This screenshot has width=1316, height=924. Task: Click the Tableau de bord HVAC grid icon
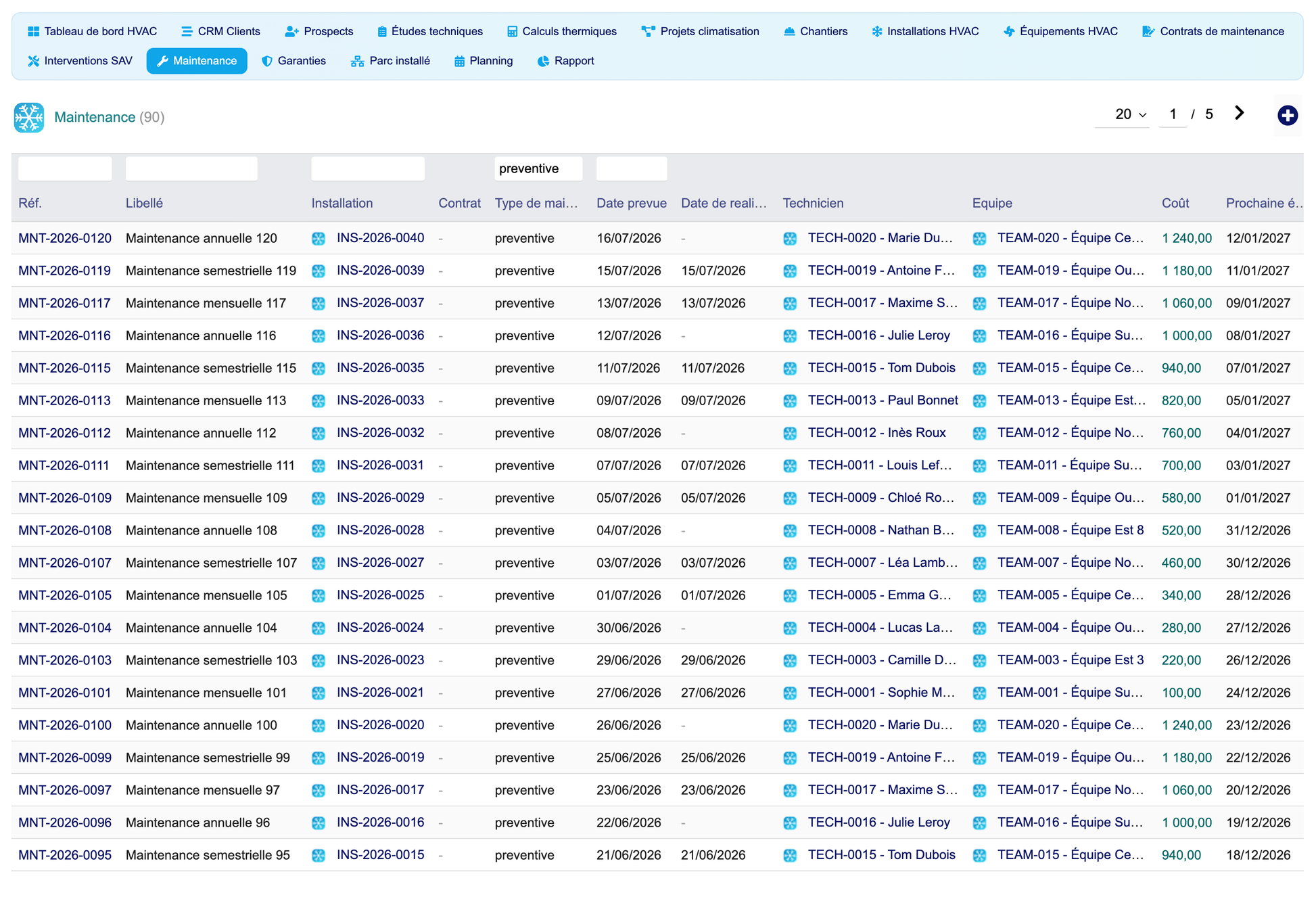click(33, 31)
